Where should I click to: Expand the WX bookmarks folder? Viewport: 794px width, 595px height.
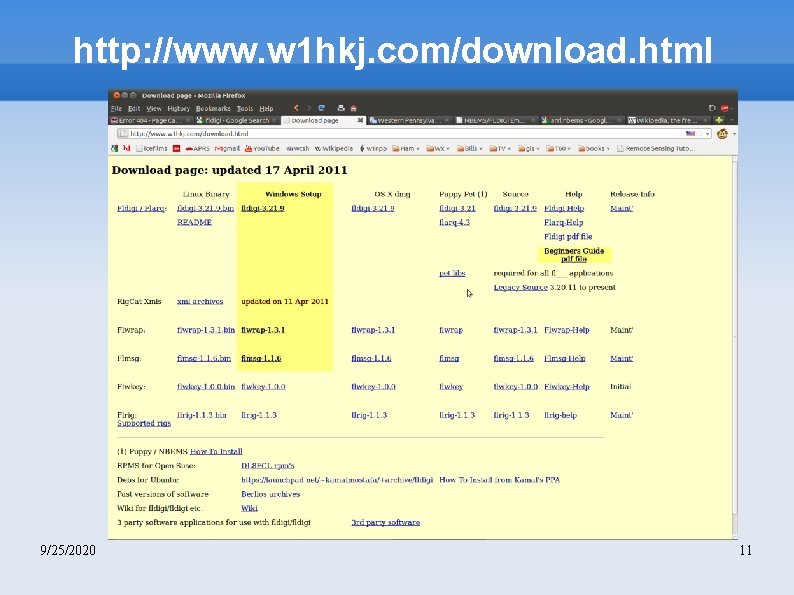pyautogui.click(x=438, y=148)
